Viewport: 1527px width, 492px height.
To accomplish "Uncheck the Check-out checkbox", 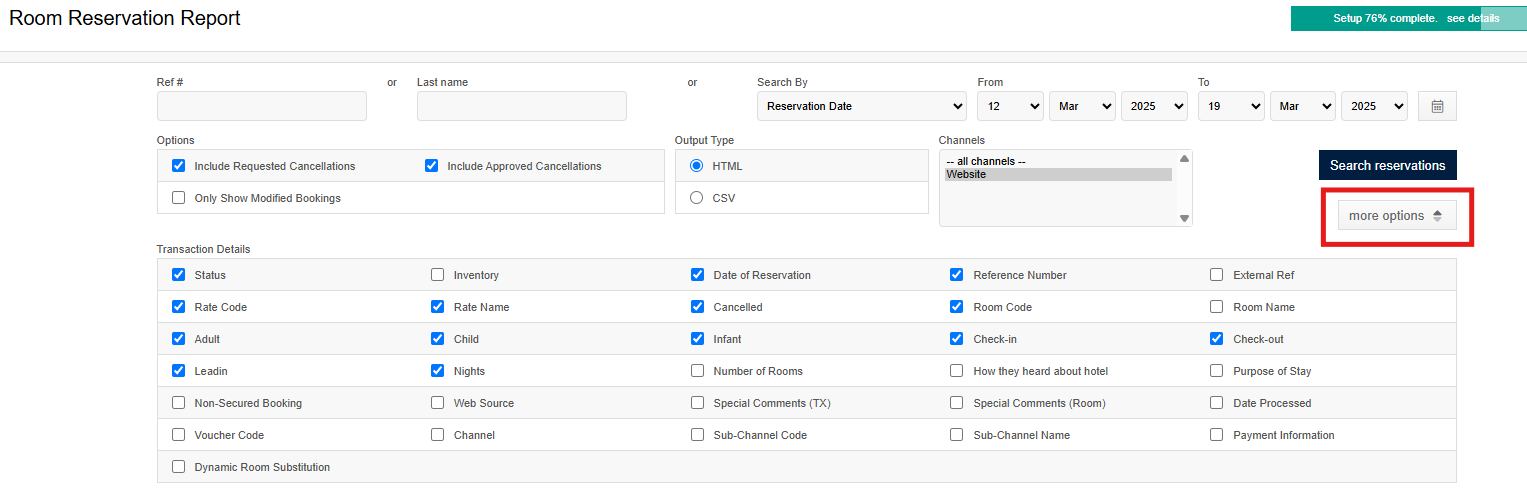I will [x=1217, y=339].
